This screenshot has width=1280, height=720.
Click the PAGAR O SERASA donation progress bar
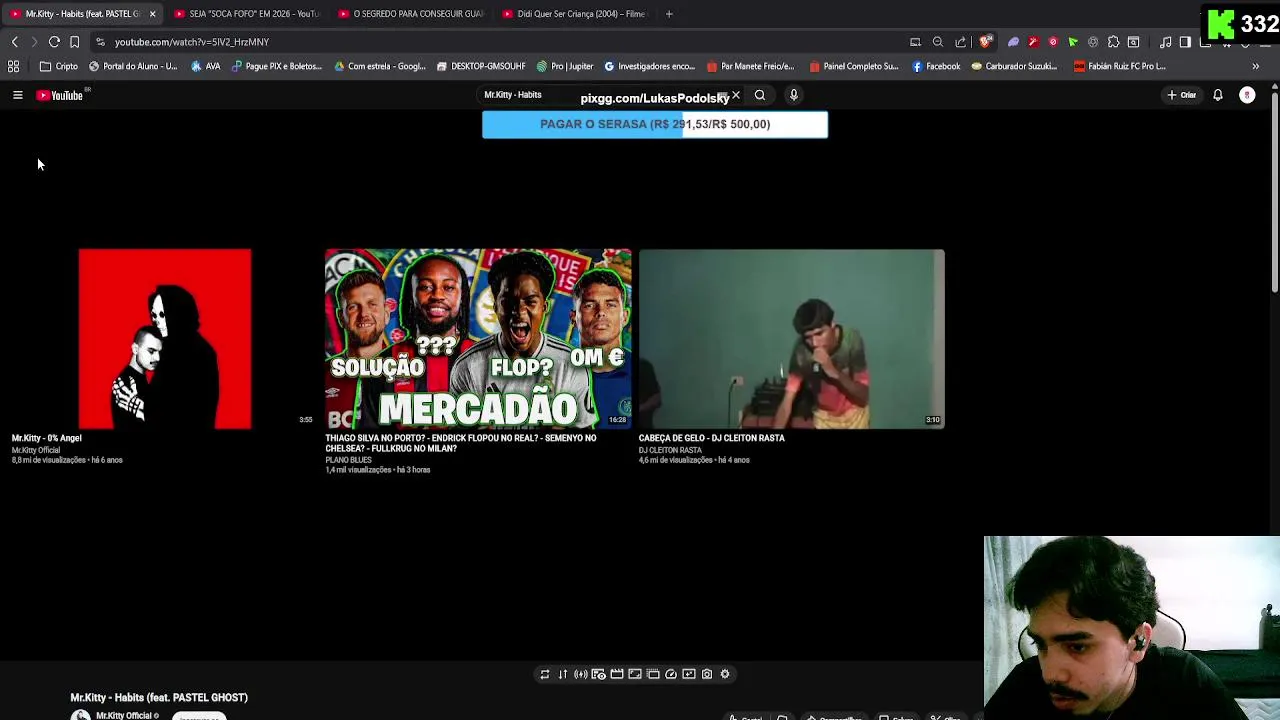[x=655, y=124]
